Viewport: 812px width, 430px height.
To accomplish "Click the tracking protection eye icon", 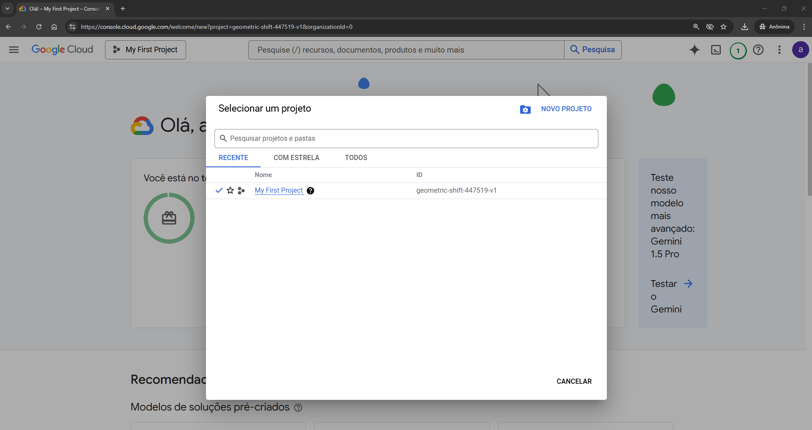I will tap(710, 27).
